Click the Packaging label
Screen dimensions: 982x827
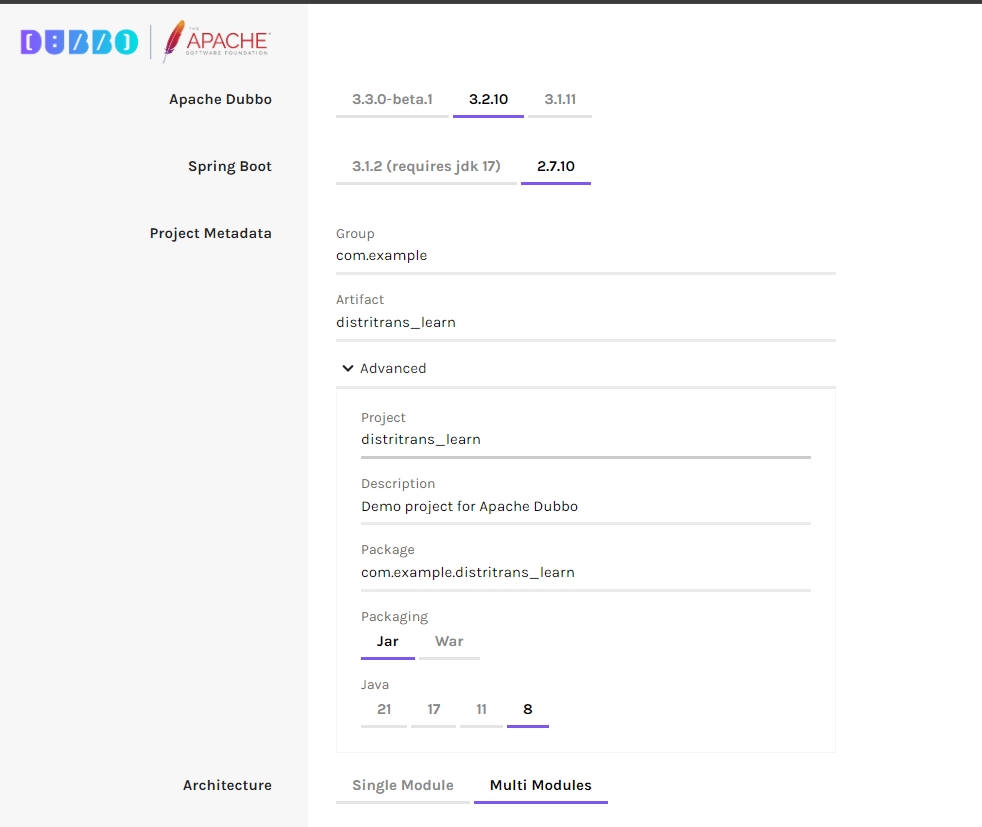[x=395, y=617]
